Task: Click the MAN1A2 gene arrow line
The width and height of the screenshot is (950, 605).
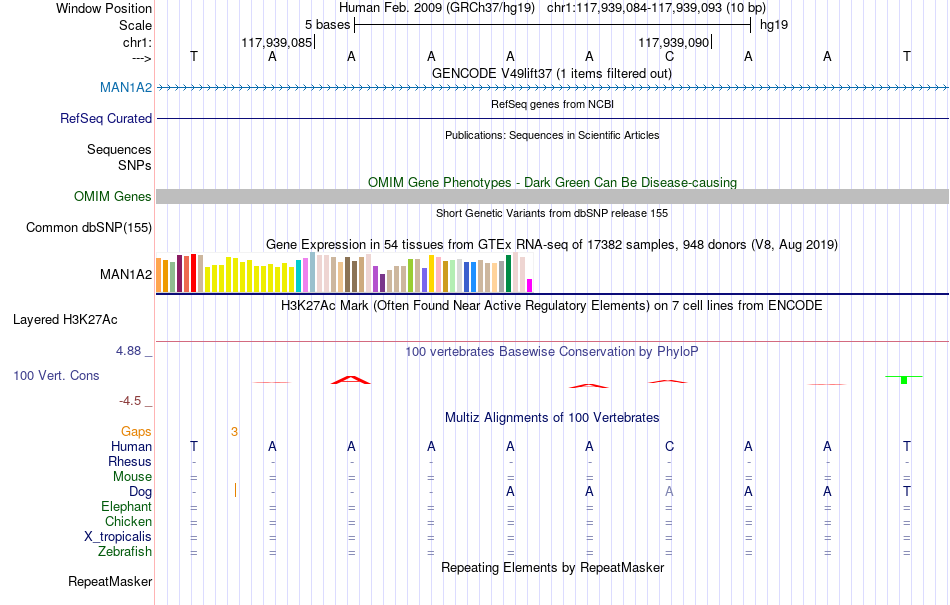Action: (553, 88)
